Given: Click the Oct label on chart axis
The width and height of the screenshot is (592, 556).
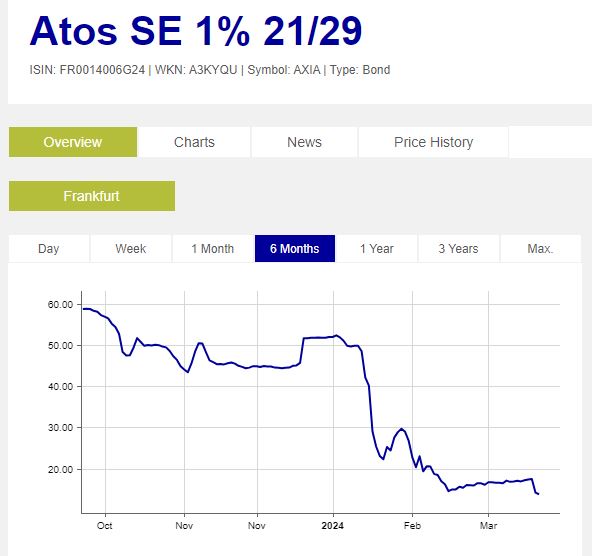Looking at the screenshot, I should (105, 525).
